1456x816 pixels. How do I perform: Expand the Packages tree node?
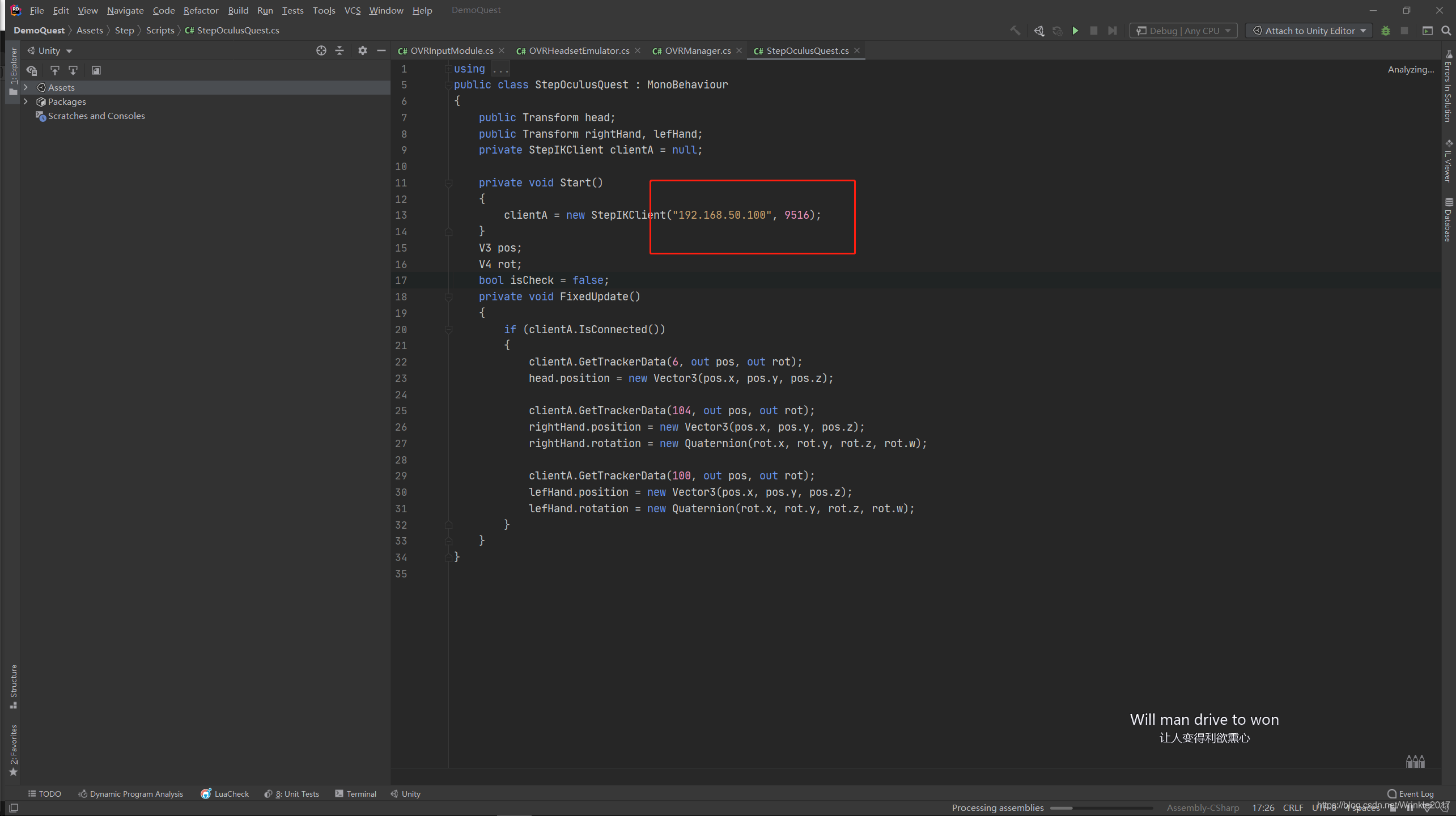coord(26,101)
